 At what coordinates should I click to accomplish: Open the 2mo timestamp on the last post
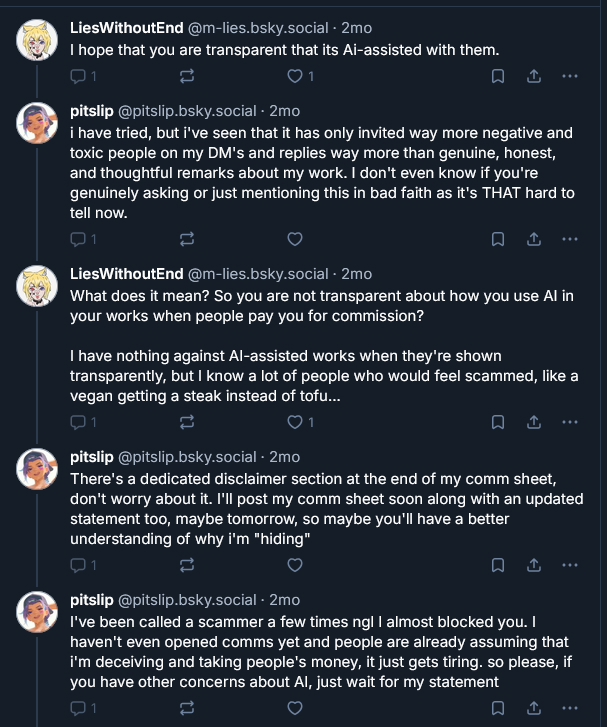[285, 600]
